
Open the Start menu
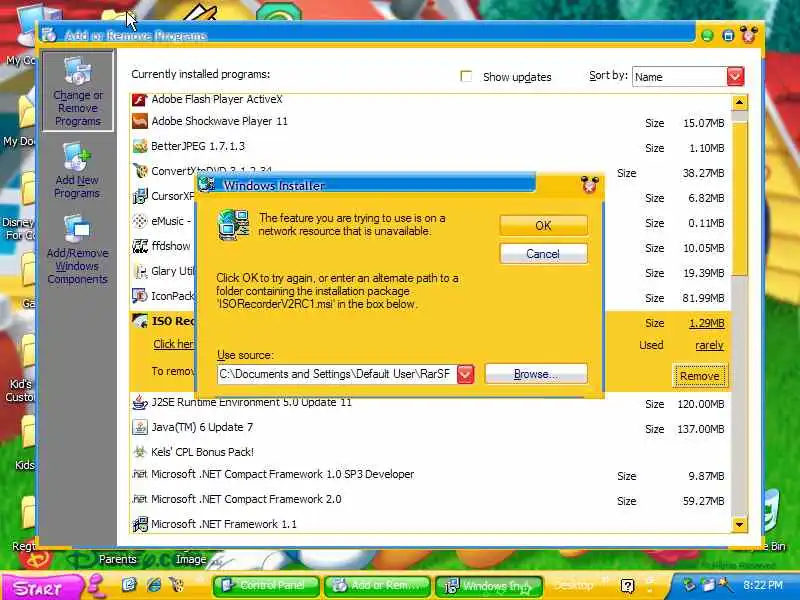[x=41, y=588]
